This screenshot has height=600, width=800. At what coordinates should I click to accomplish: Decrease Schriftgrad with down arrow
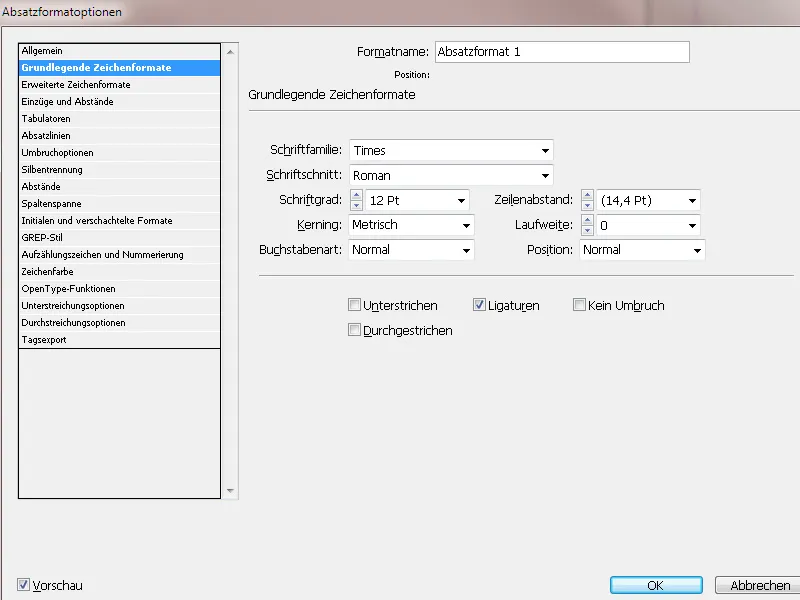coord(357,206)
